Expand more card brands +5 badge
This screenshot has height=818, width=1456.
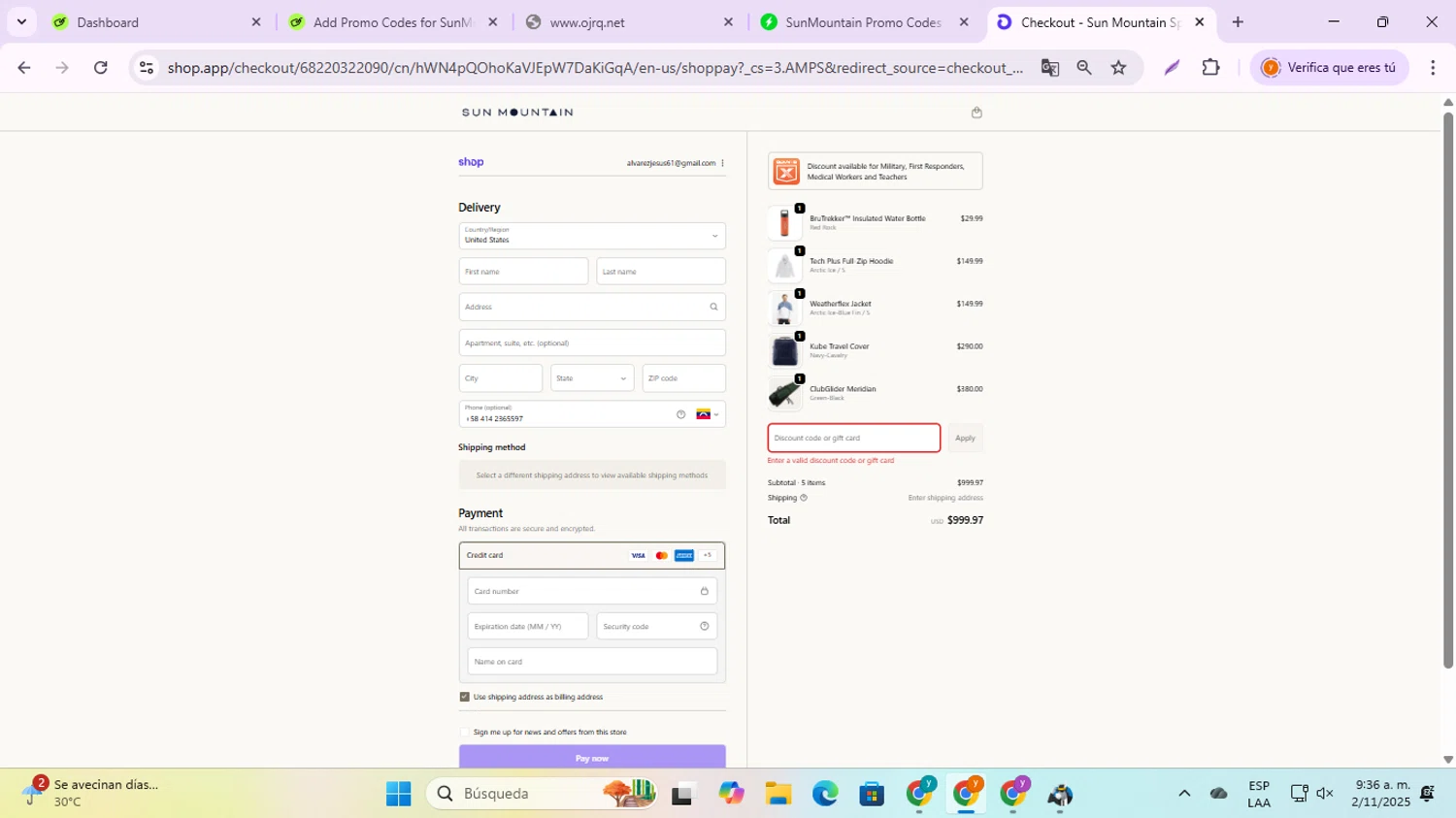708,555
